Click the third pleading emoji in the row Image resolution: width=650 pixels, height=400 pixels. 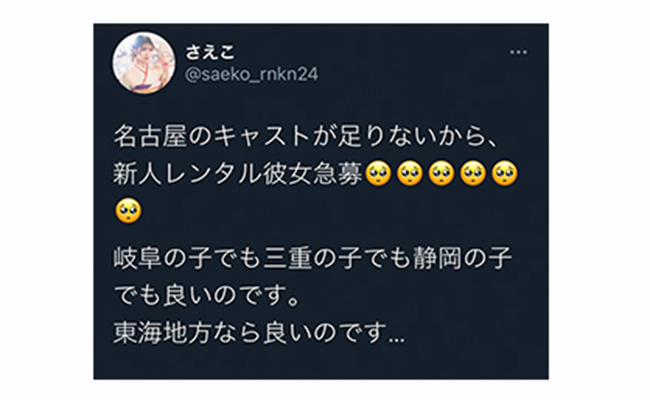(441, 173)
